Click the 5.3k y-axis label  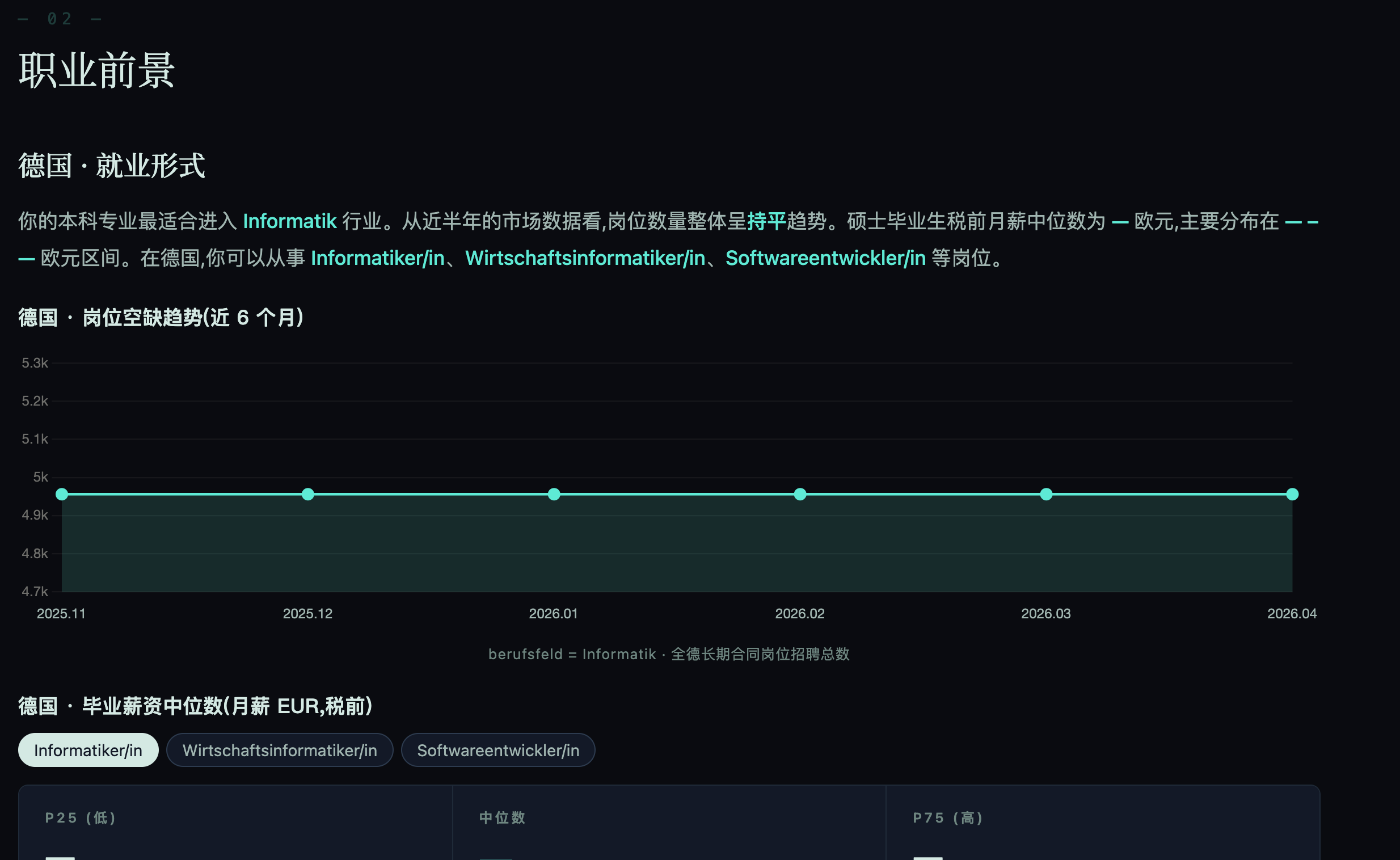[35, 363]
